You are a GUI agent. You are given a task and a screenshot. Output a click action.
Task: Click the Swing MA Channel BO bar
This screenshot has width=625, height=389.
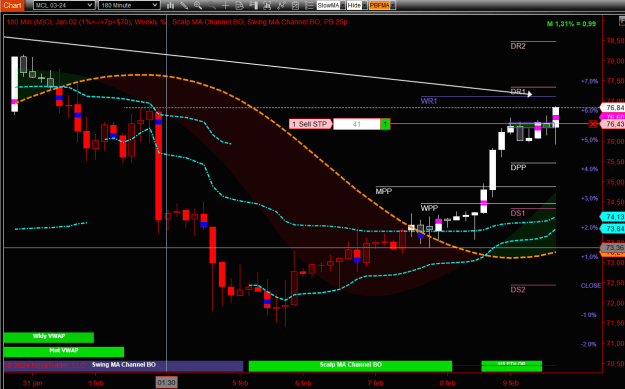click(124, 365)
